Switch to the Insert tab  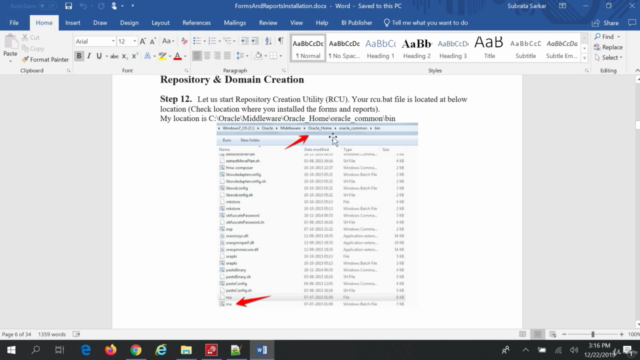[x=73, y=23]
